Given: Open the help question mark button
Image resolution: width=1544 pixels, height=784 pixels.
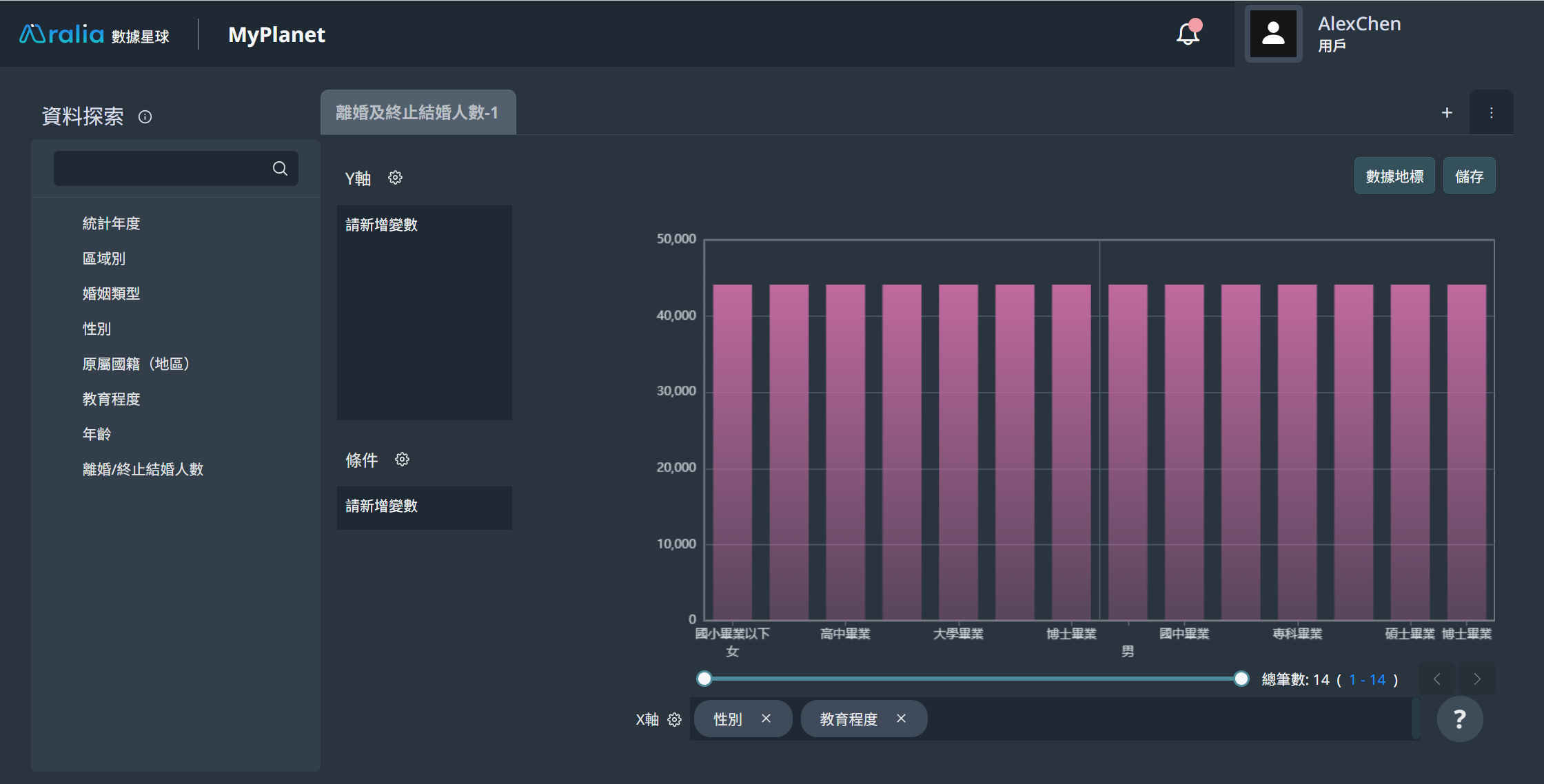Looking at the screenshot, I should click(x=1459, y=719).
